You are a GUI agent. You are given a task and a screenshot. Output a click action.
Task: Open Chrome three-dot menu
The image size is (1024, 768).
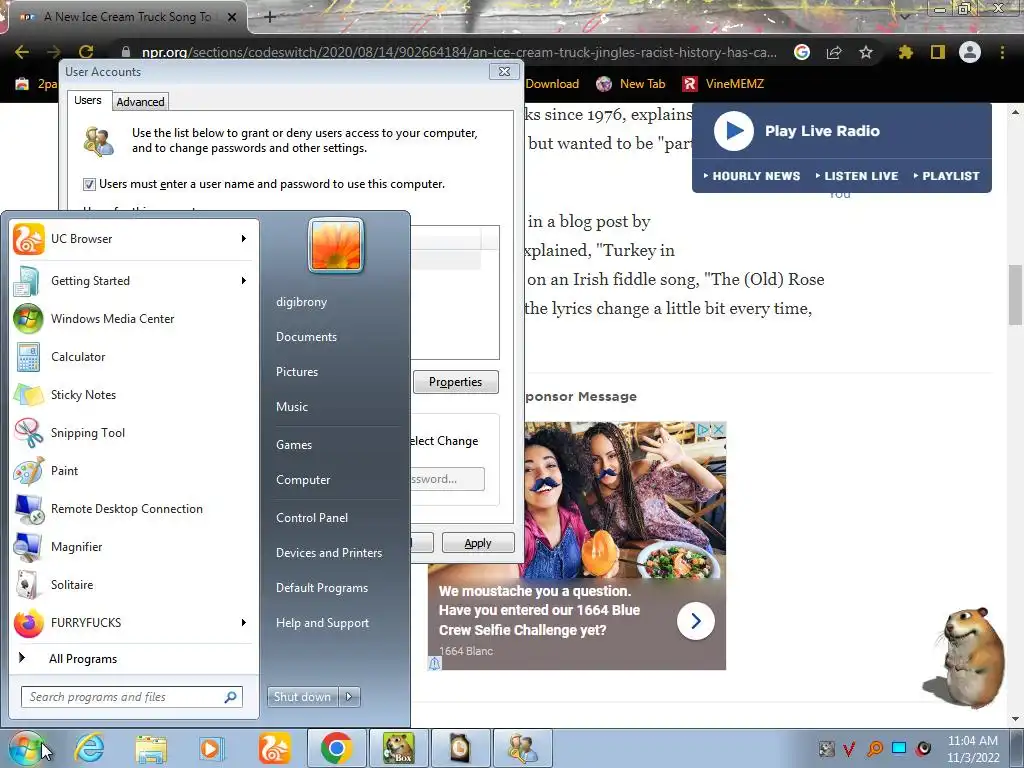click(1002, 52)
